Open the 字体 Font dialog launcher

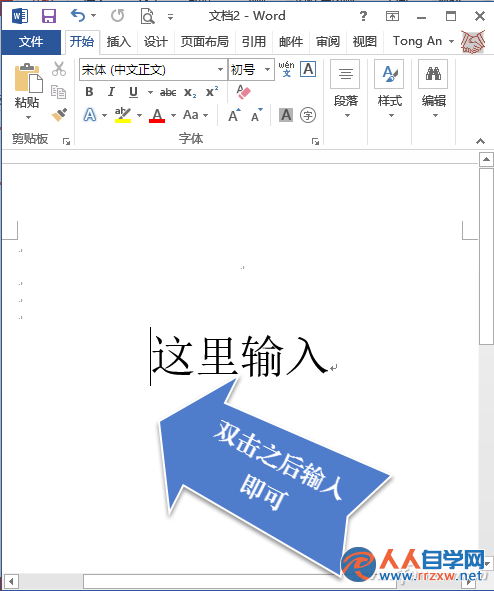click(315, 141)
